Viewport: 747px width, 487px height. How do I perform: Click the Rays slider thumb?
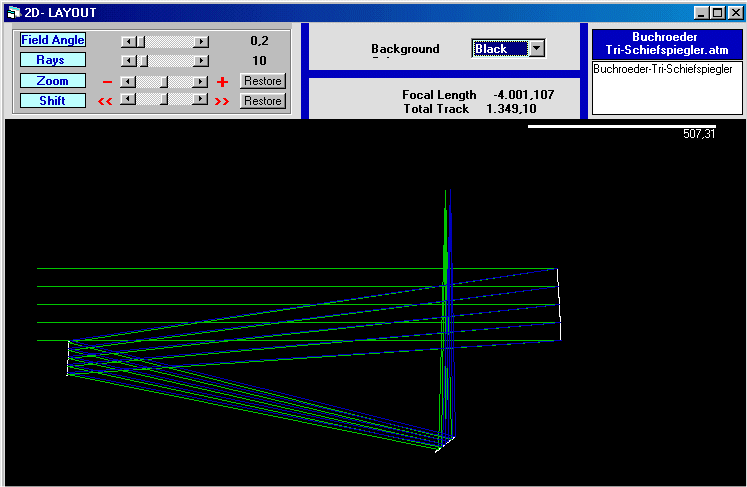click(x=143, y=61)
